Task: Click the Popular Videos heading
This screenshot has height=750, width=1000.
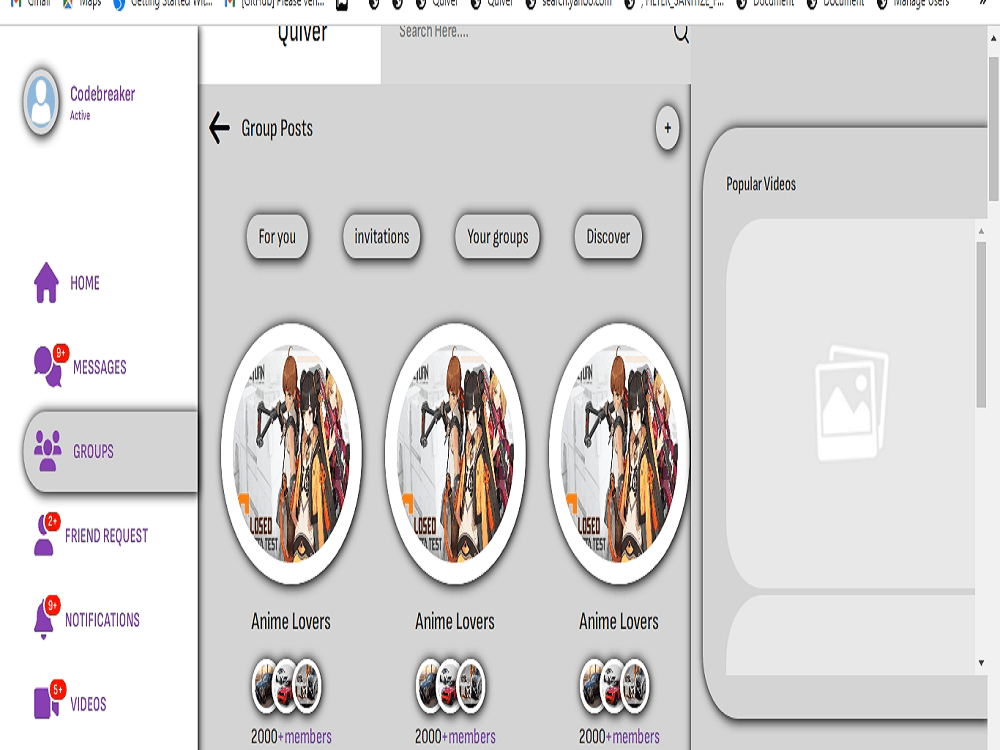Action: coord(761,184)
